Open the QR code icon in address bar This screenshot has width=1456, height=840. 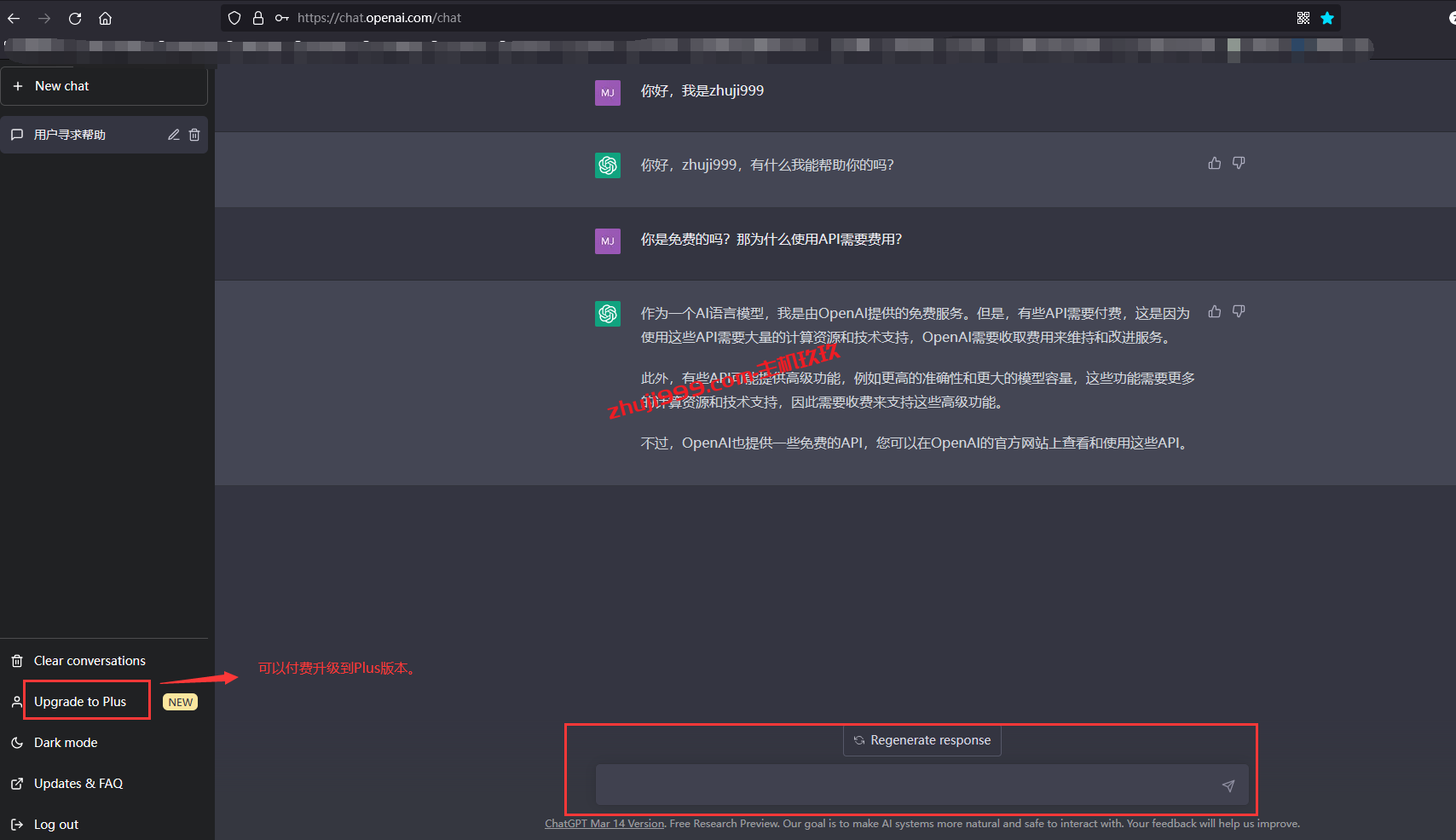point(1303,18)
